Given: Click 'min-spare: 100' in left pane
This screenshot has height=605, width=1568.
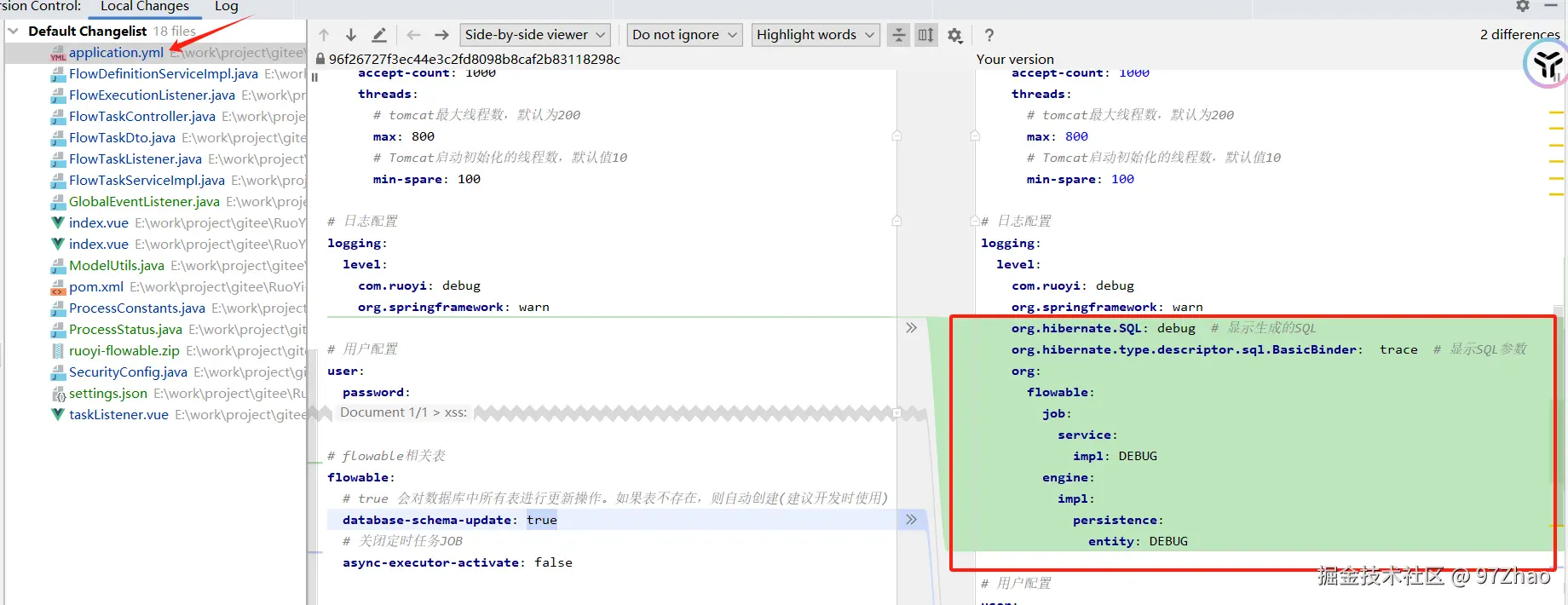Looking at the screenshot, I should [x=426, y=179].
